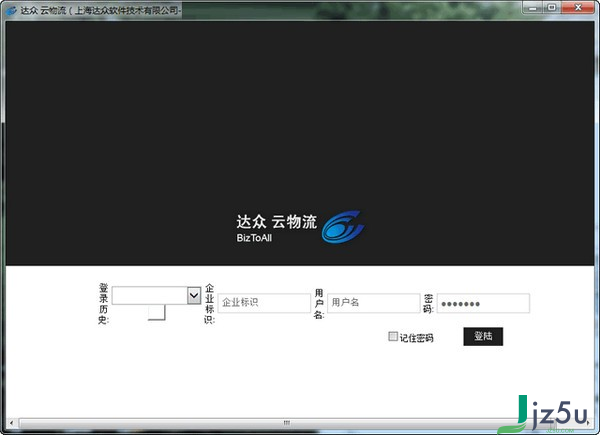The height and width of the screenshot is (435, 600).
Task: Click the horizontal scrollbar thumb
Action: pyautogui.click(x=287, y=423)
